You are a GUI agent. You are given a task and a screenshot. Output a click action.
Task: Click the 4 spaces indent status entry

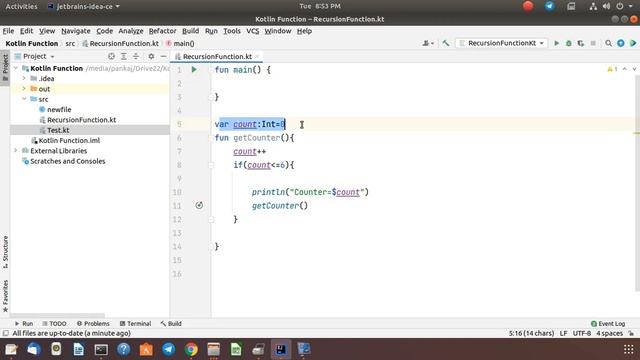click(609, 333)
